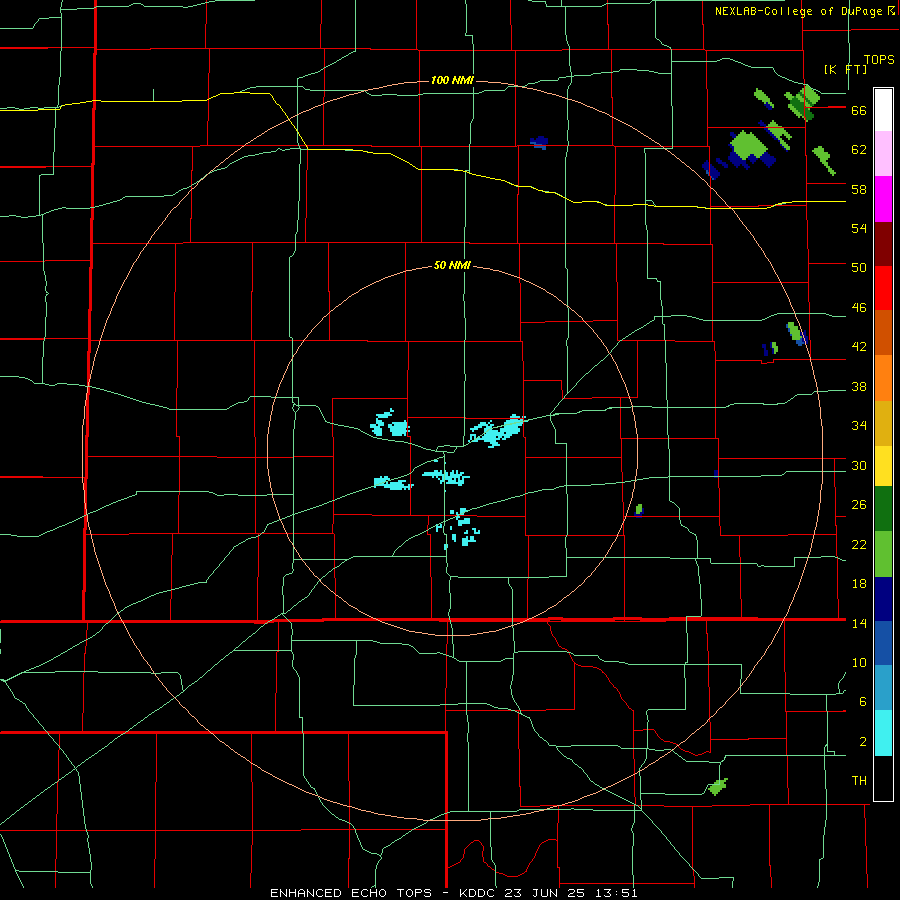Click the '50 NMI' range ring label
The height and width of the screenshot is (900, 900).
click(452, 265)
